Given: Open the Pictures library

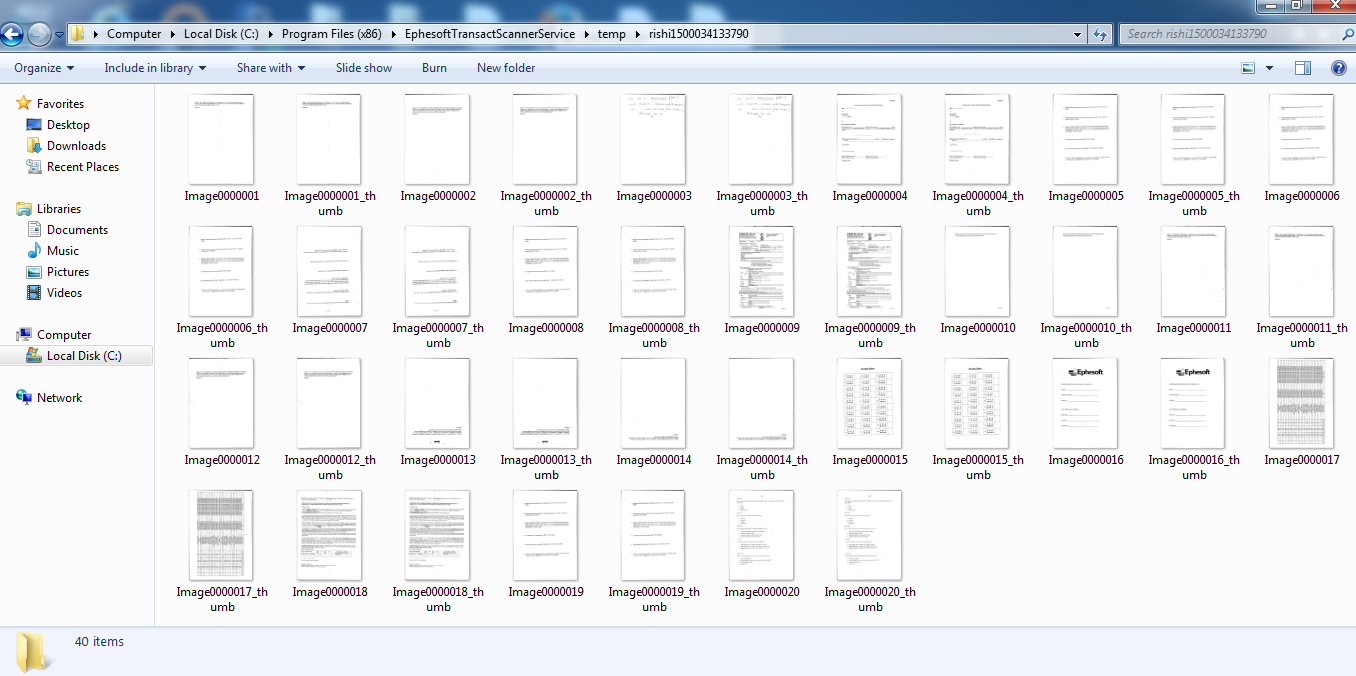Looking at the screenshot, I should pyautogui.click(x=68, y=272).
